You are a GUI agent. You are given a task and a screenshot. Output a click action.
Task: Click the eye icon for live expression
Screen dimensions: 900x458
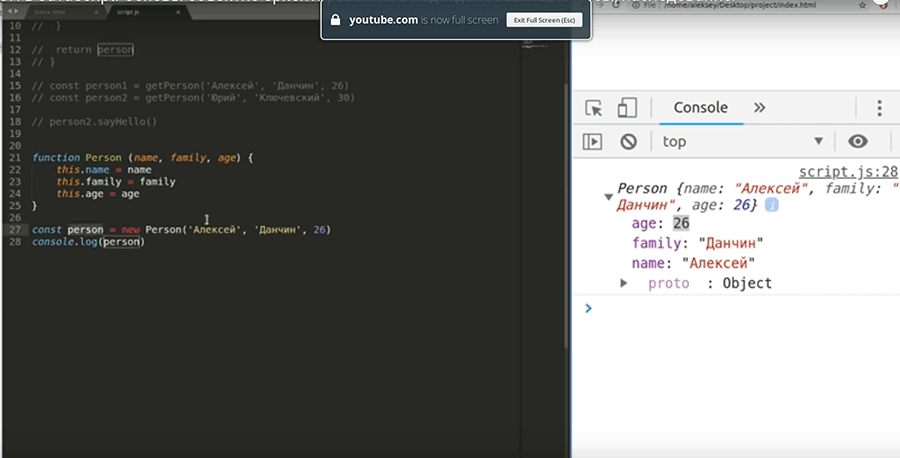858,141
